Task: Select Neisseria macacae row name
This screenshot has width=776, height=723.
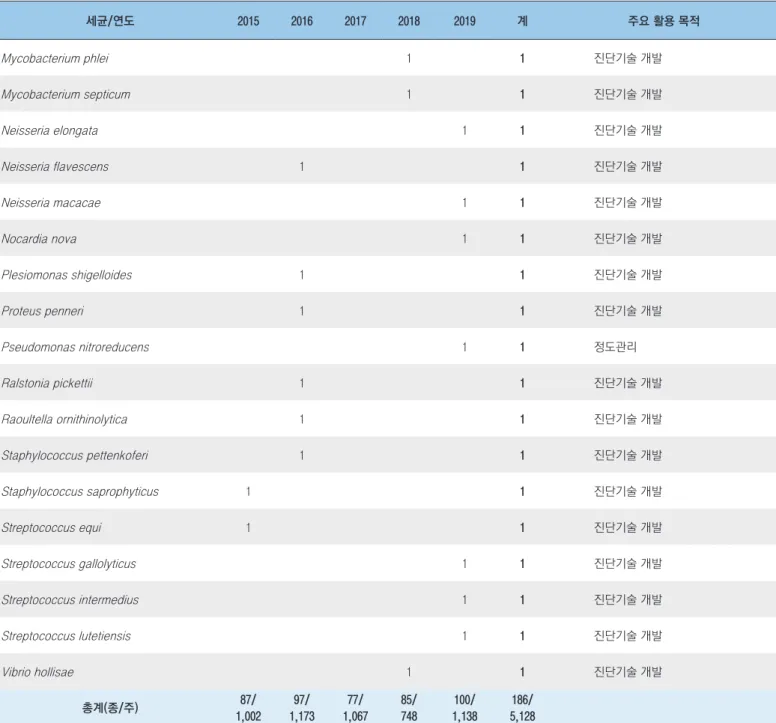Action: (51, 203)
